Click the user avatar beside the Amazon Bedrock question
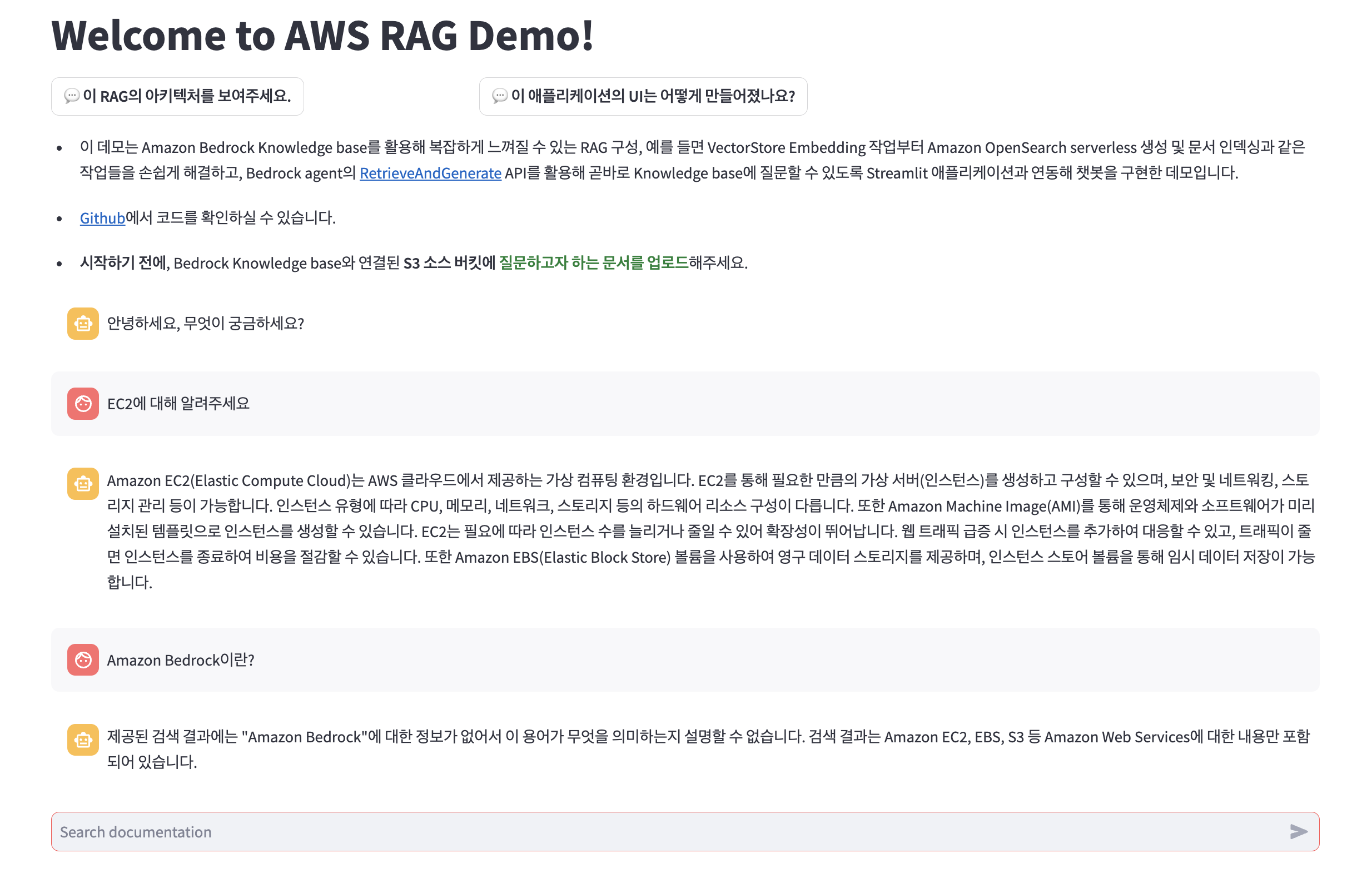Viewport: 1372px width, 873px height. (x=83, y=660)
